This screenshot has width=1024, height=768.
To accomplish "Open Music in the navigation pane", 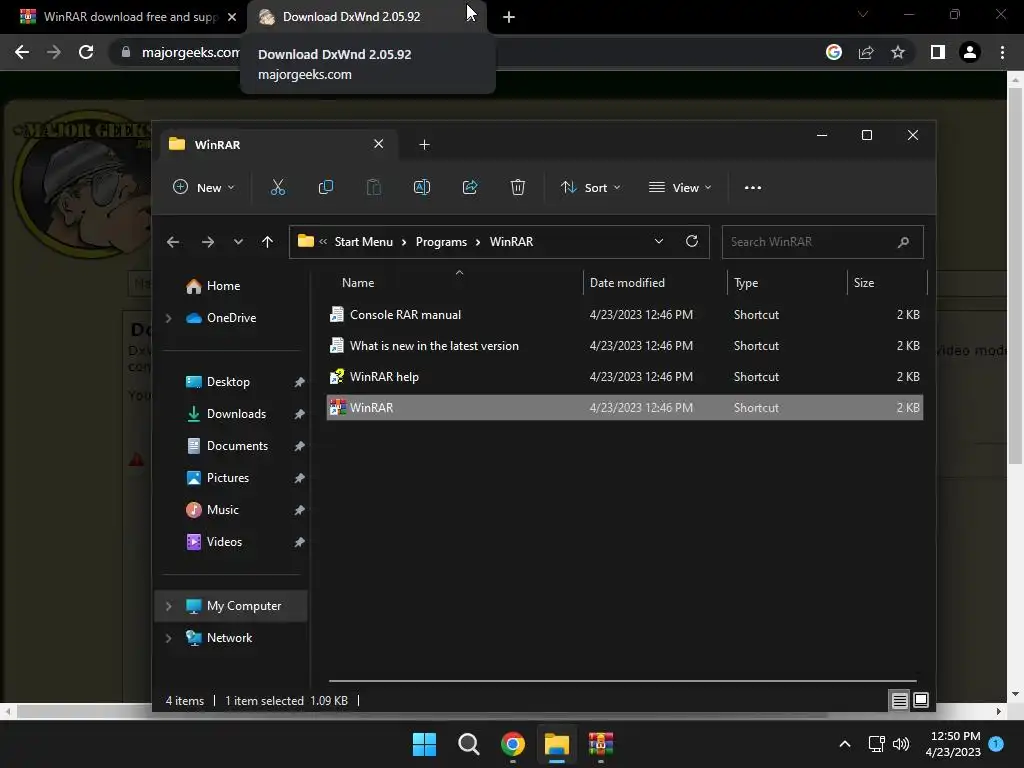I will coord(222,510).
